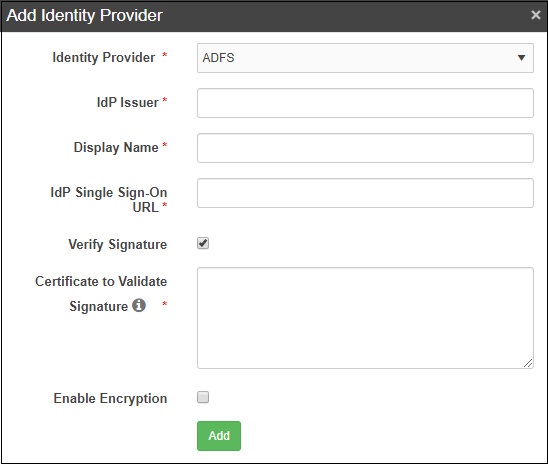Image resolution: width=548 pixels, height=464 pixels.
Task: Click the green Add button
Action: click(x=219, y=436)
